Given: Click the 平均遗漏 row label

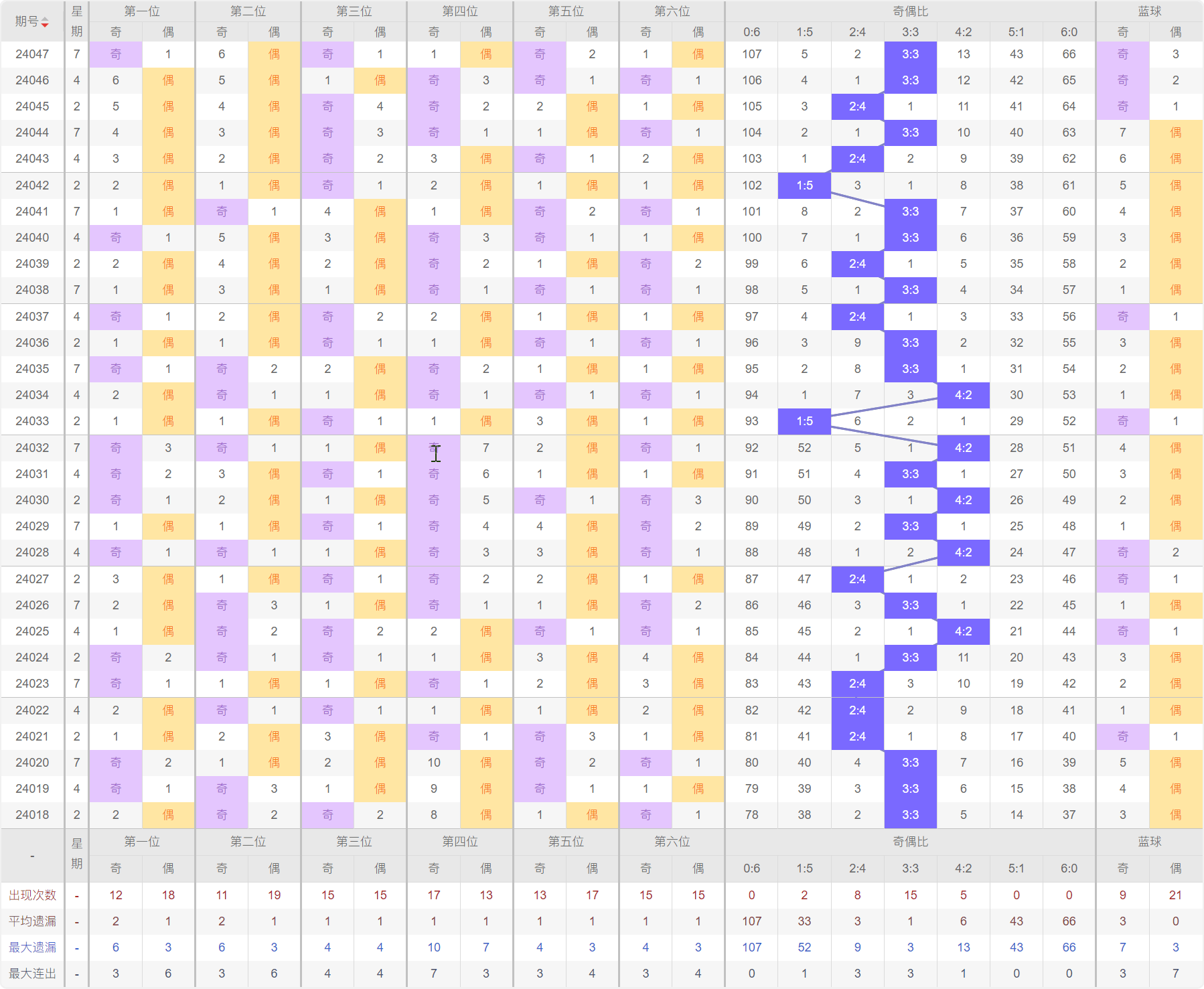Looking at the screenshot, I should pyautogui.click(x=32, y=921).
